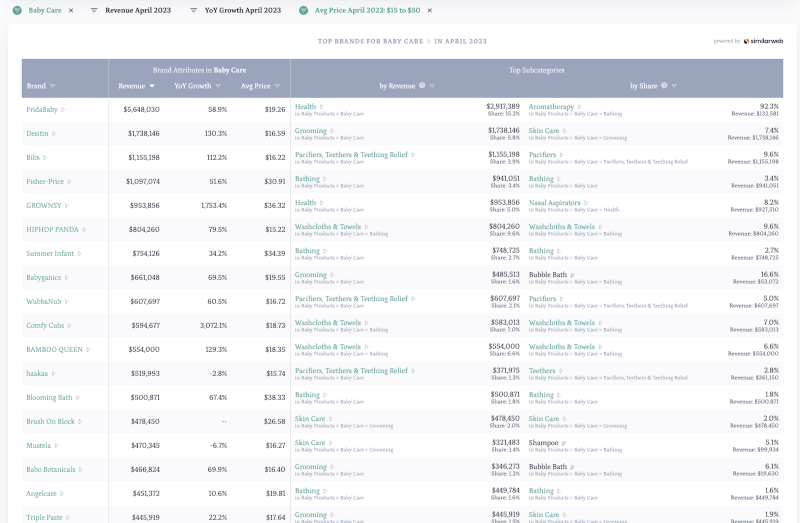Open the YoY Growth column sort arrow
The width and height of the screenshot is (800, 523).
(x=218, y=86)
